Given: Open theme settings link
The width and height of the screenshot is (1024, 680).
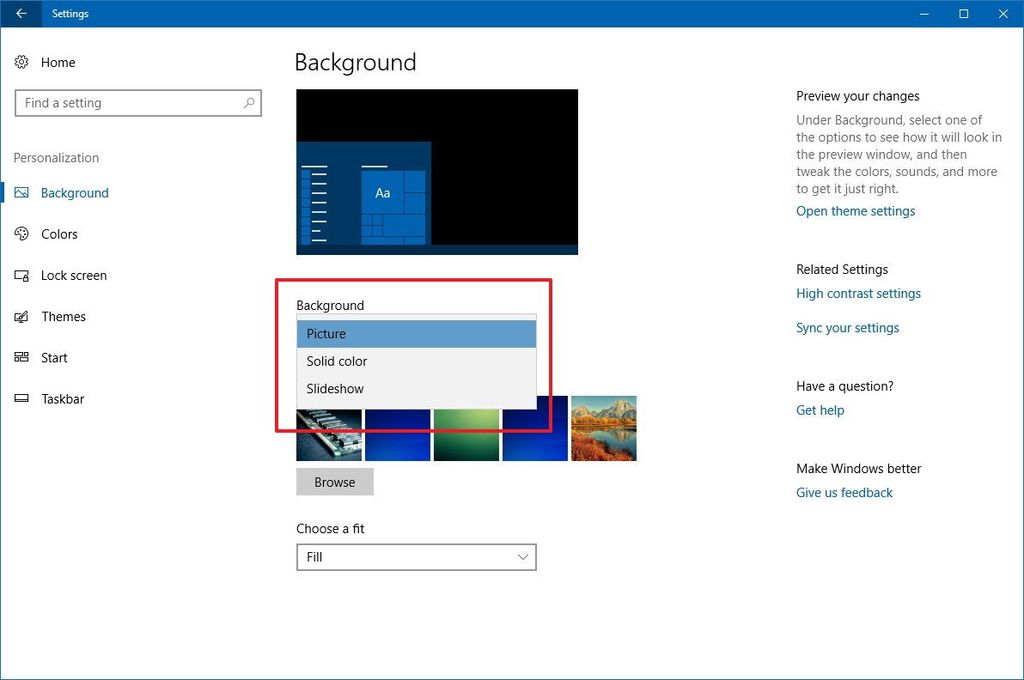Looking at the screenshot, I should tap(855, 211).
